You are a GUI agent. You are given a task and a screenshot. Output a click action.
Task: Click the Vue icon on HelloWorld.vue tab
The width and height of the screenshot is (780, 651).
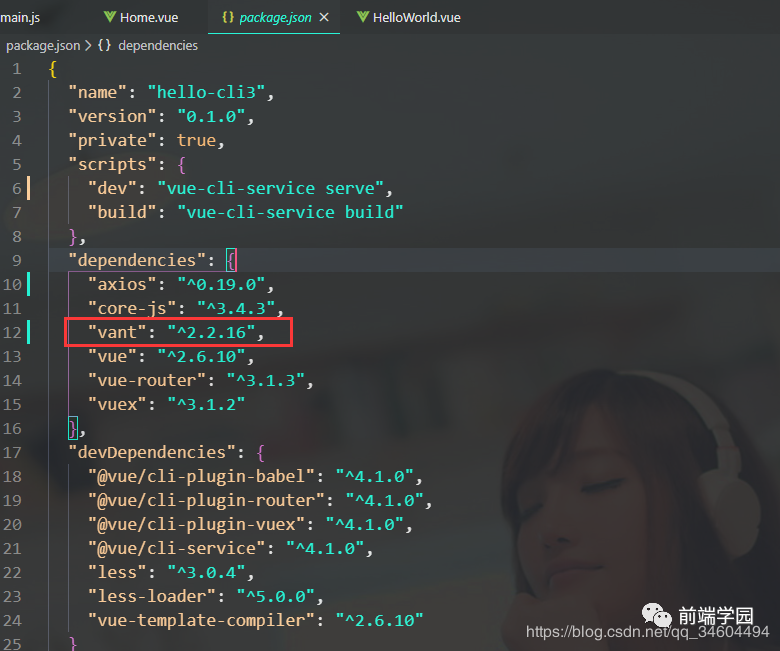[x=362, y=18]
